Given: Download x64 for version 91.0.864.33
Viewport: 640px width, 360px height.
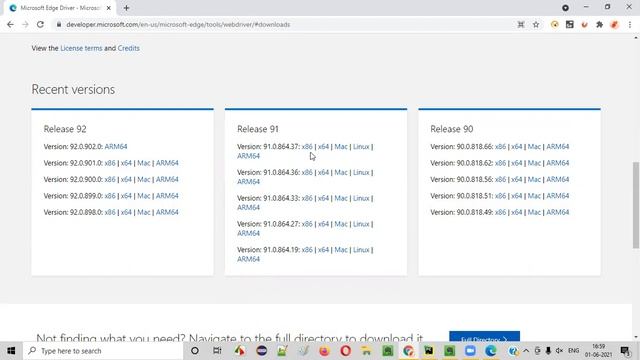Looking at the screenshot, I should pos(323,198).
